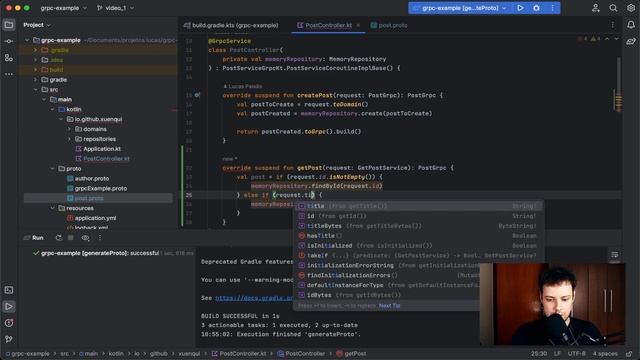Open the Git tool window icon
This screenshot has width=640, height=360.
click(9, 339)
